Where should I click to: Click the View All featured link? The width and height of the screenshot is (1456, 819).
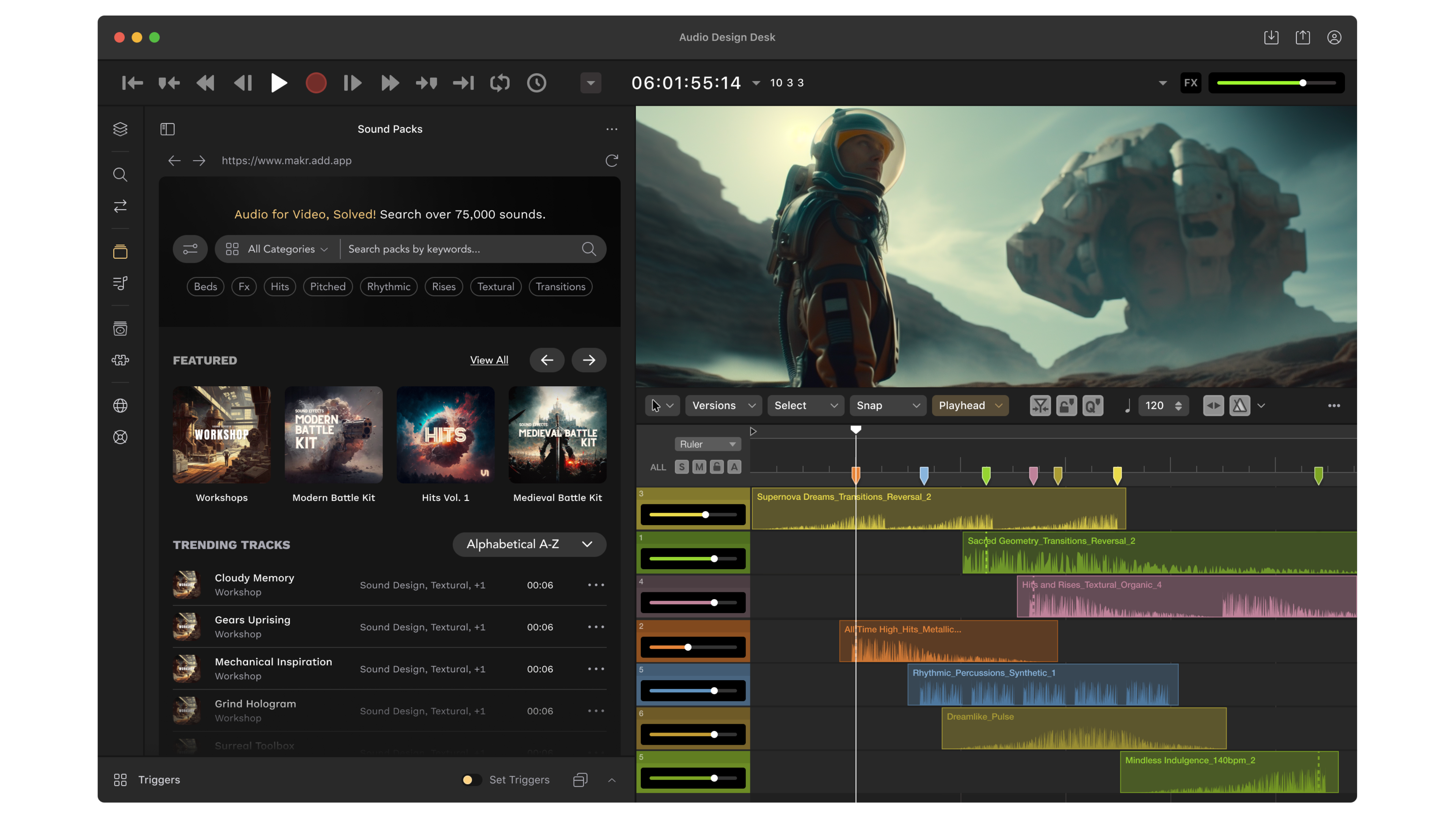tap(489, 360)
